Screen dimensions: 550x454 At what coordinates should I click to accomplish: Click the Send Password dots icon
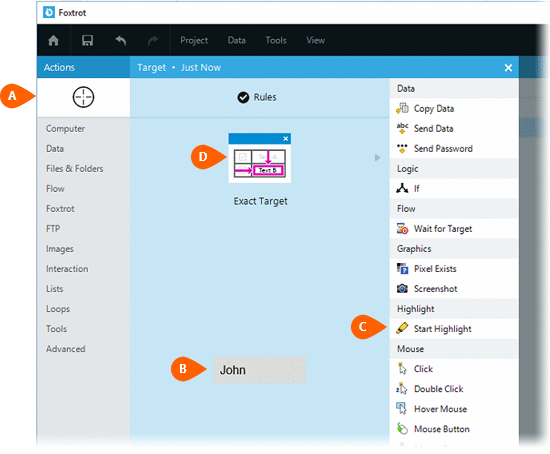402,148
